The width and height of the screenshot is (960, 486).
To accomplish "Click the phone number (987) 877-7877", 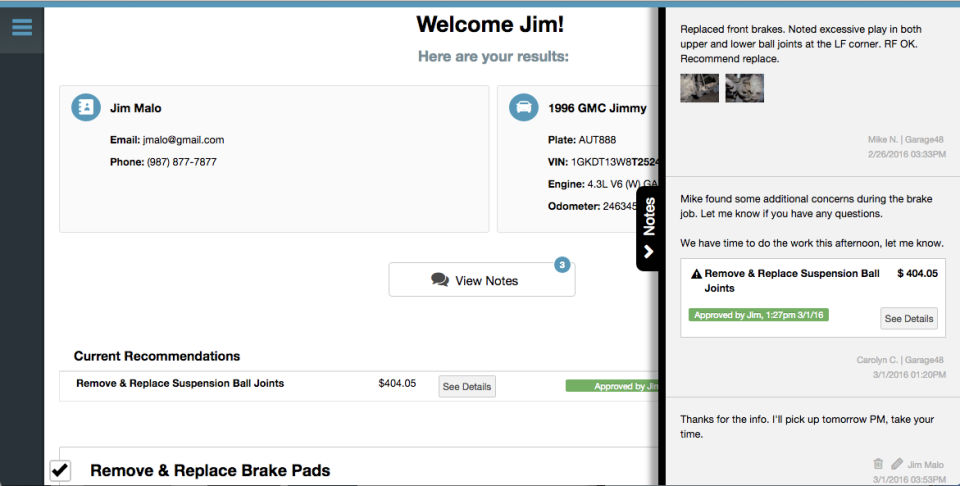I will [182, 162].
